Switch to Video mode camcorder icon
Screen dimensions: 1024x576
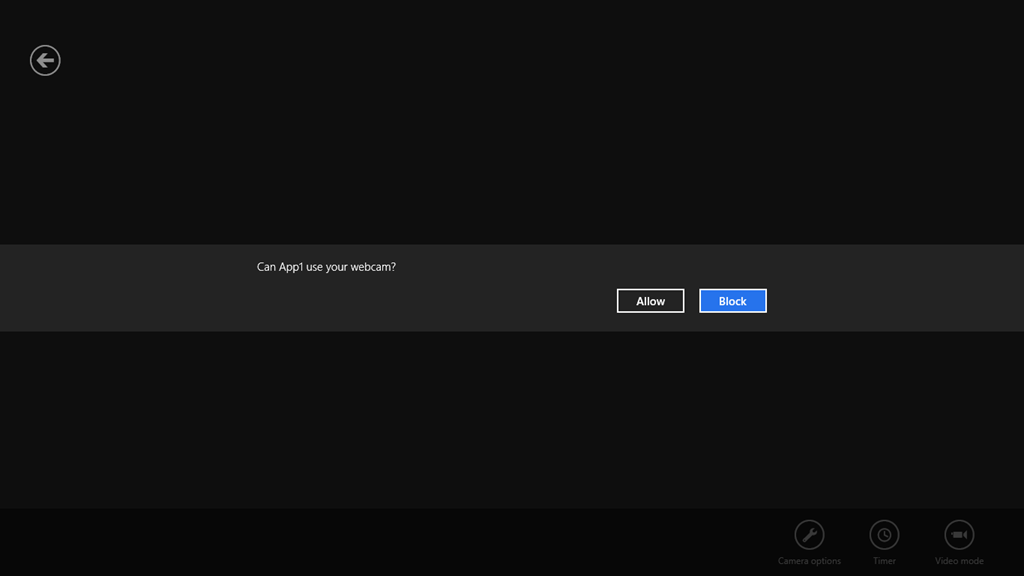click(959, 535)
